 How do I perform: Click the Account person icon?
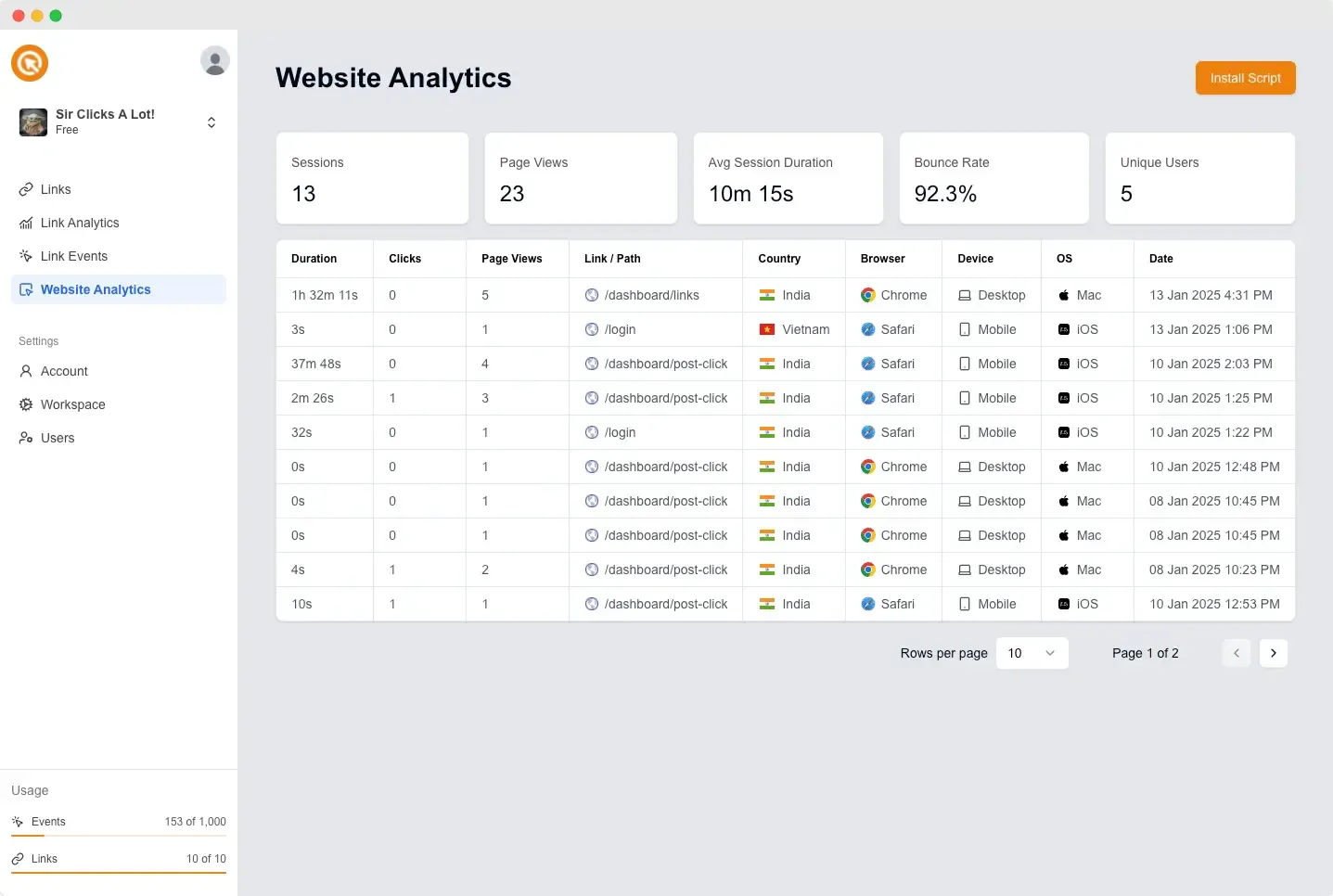click(x=26, y=371)
